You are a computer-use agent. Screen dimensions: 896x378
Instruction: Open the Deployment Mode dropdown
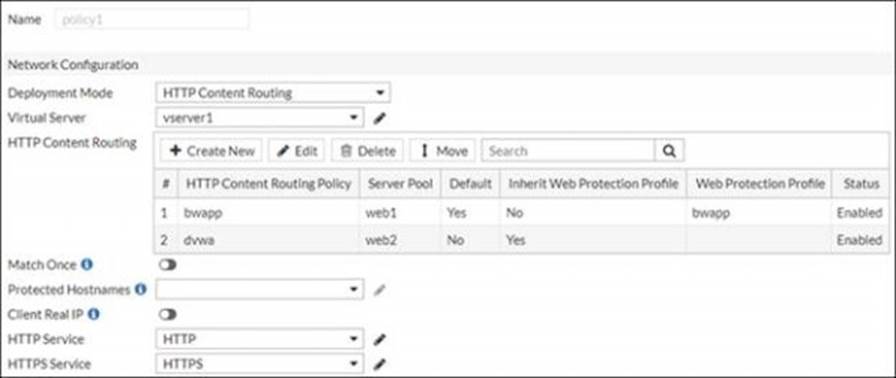point(273,93)
